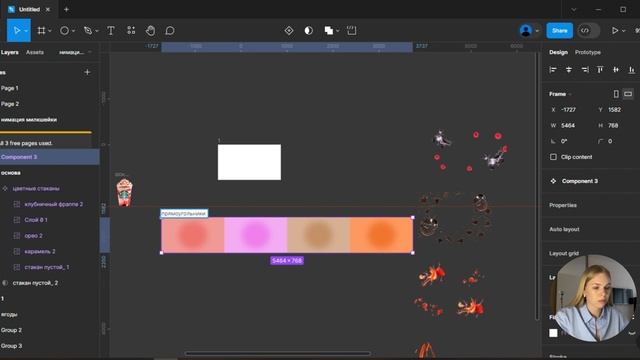
Task: Select the Hand tool
Action: point(150,31)
